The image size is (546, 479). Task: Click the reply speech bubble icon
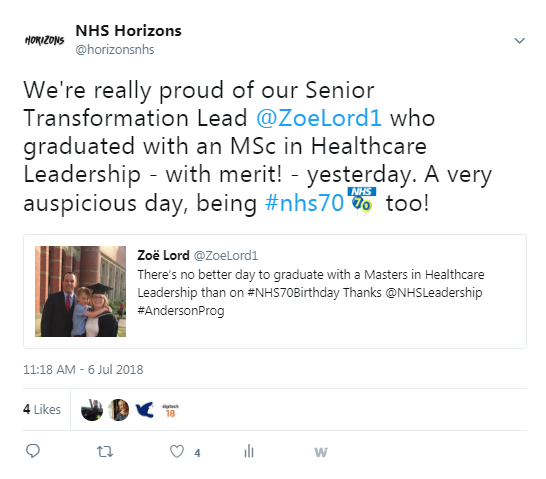tap(33, 451)
